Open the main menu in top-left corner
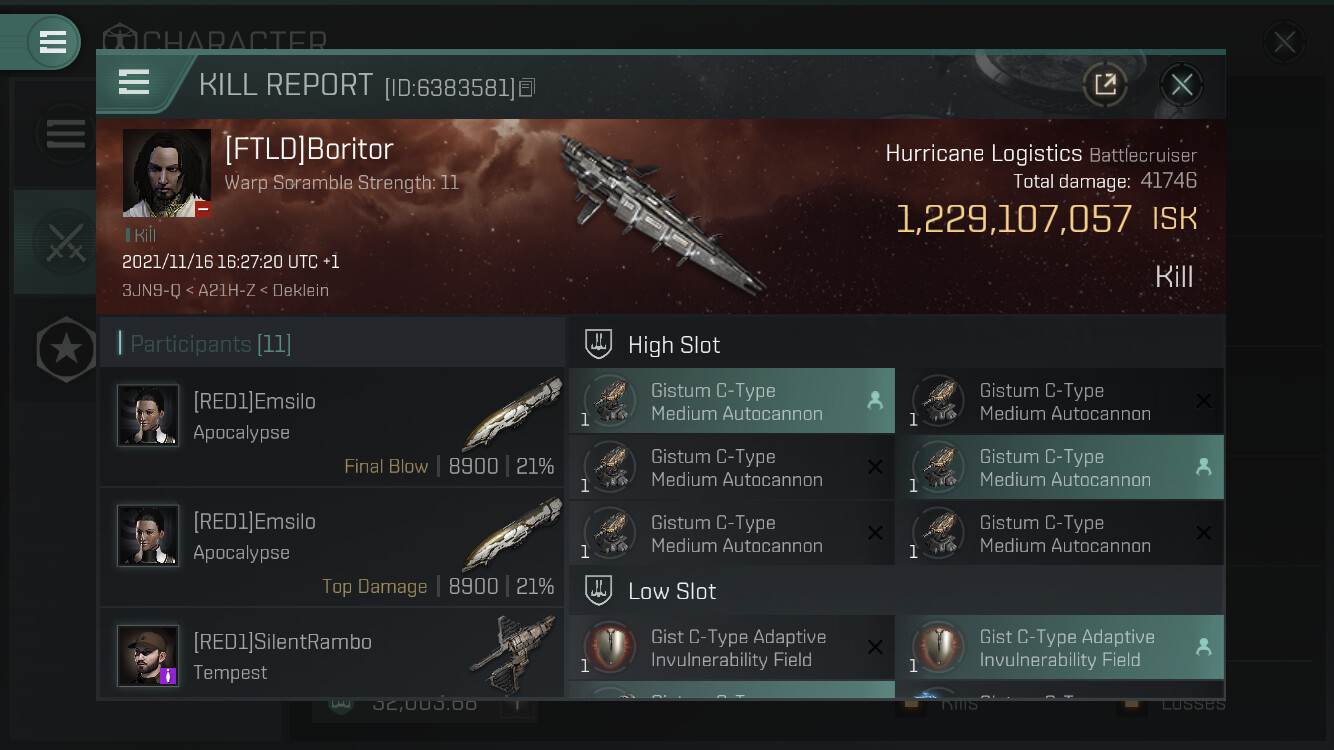Viewport: 1334px width, 750px height. click(52, 42)
